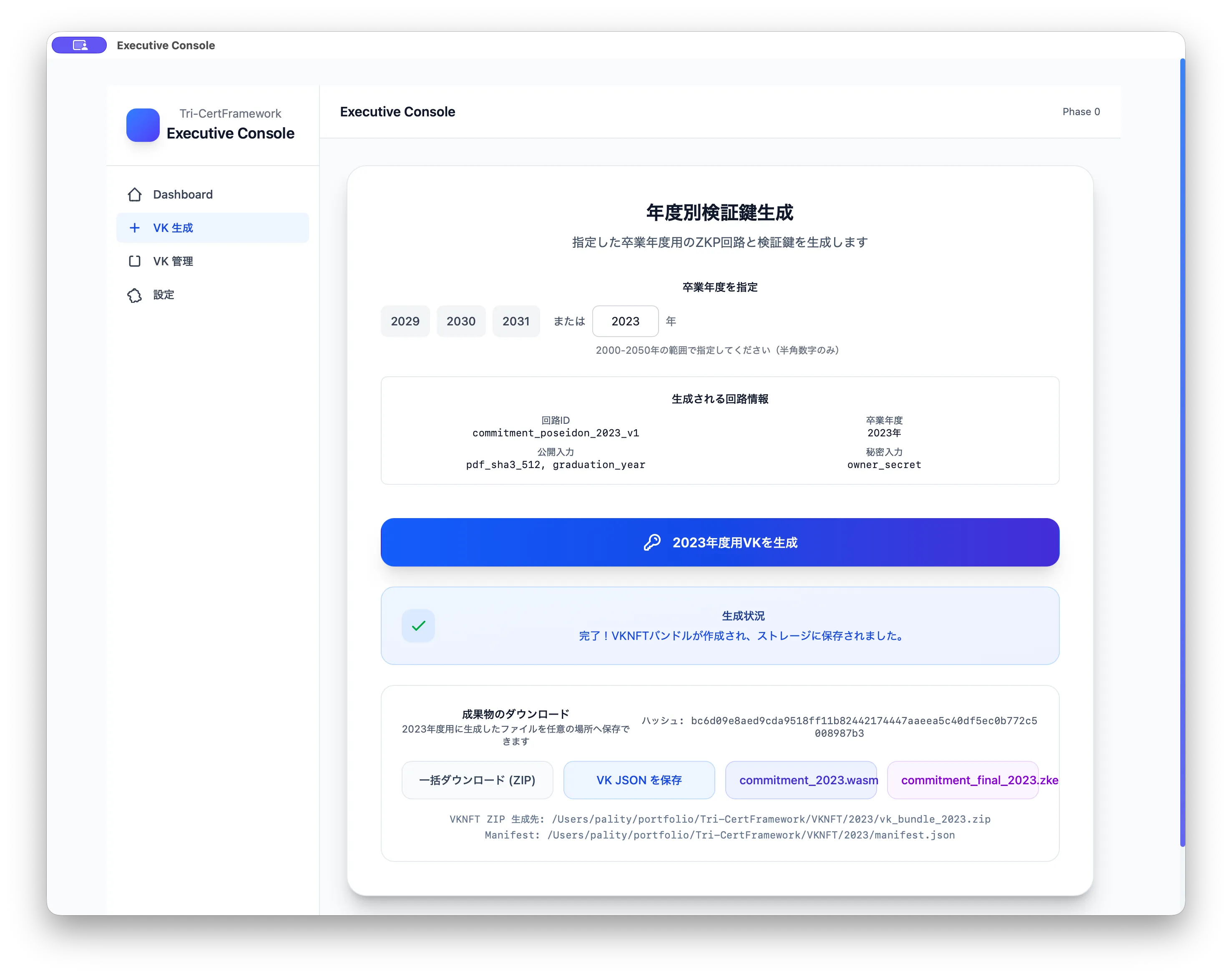Viewport: 1232px width, 977px height.
Task: Click the blue vertical scrollbar
Action: tap(1182, 452)
